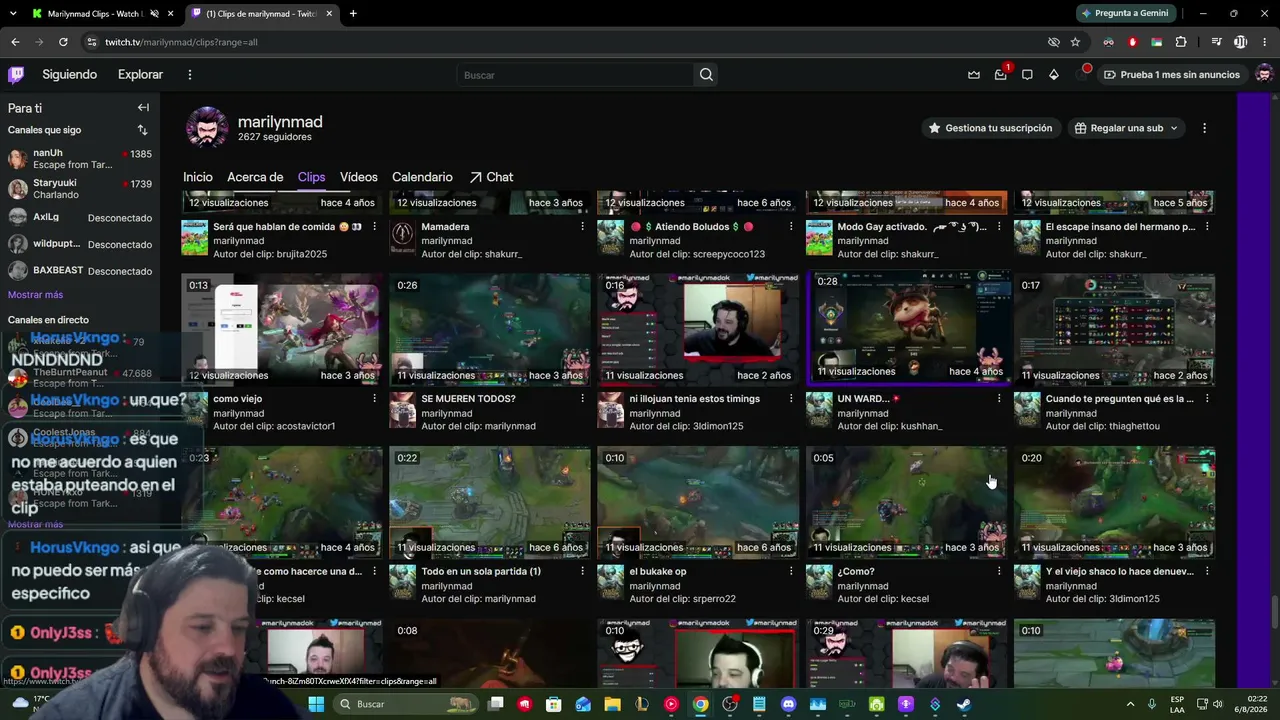
Task: Click the browser address bar URL
Action: click(181, 42)
